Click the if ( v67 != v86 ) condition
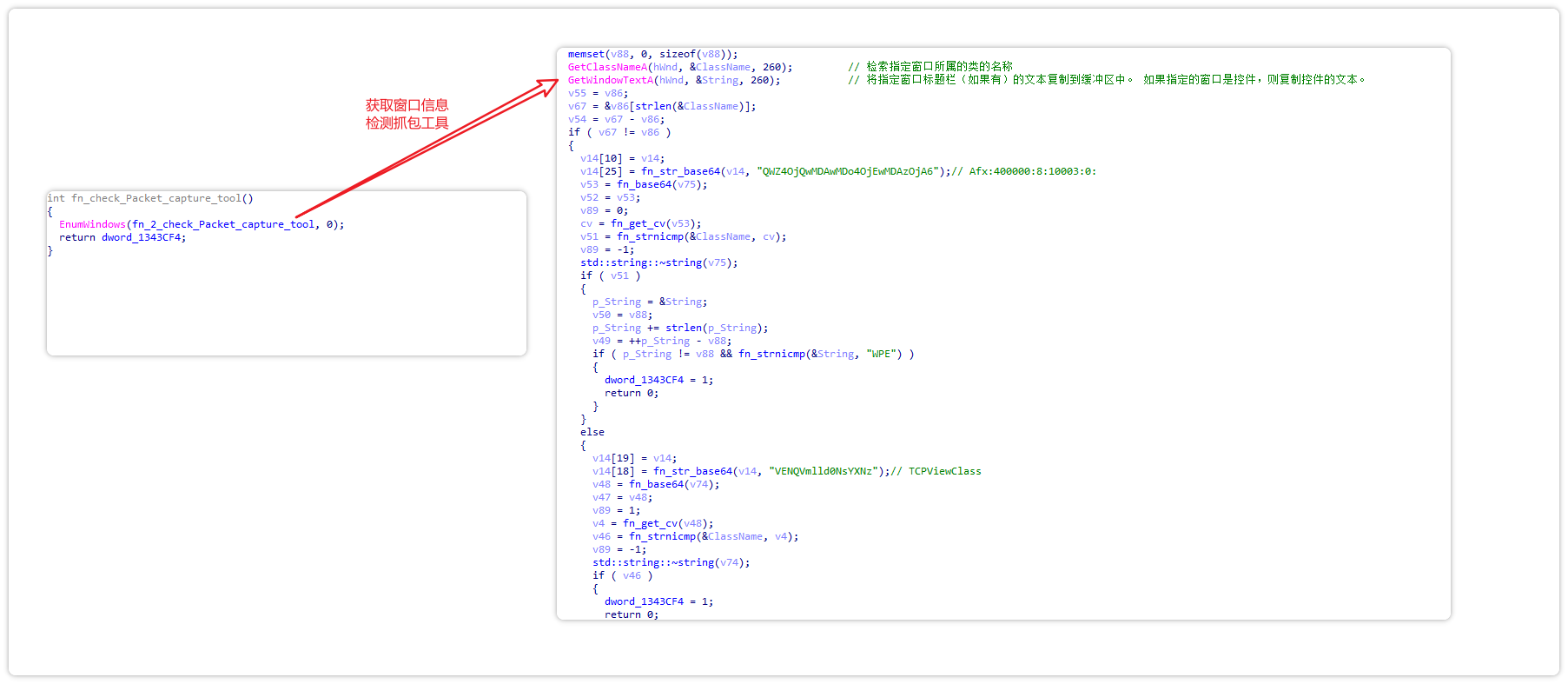Image resolution: width=1568 pixels, height=684 pixels. click(619, 132)
